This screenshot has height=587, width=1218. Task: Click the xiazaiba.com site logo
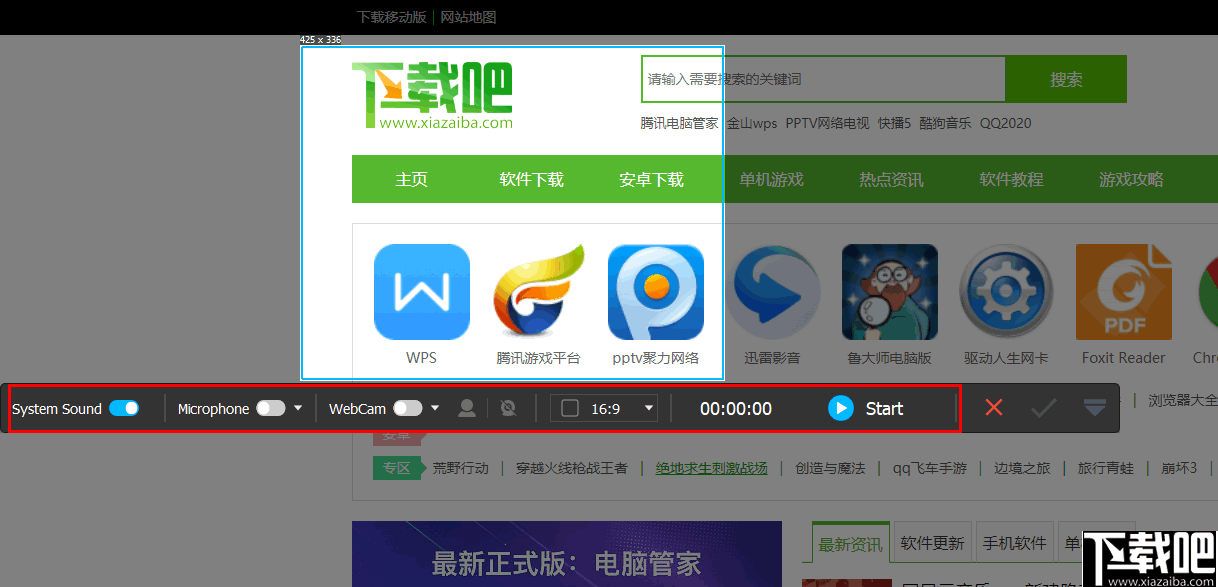pyautogui.click(x=432, y=96)
